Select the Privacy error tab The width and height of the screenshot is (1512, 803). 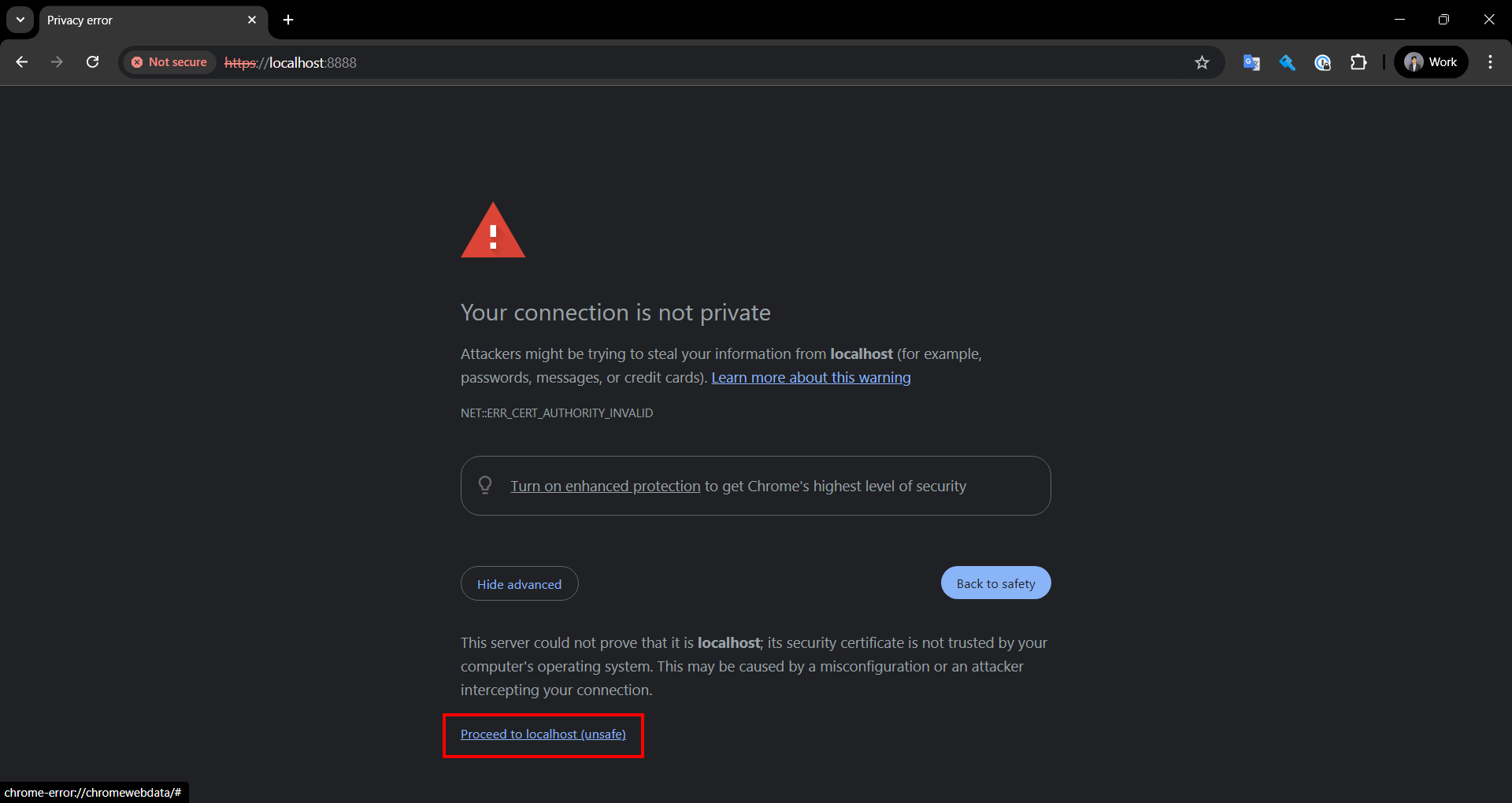[142, 20]
